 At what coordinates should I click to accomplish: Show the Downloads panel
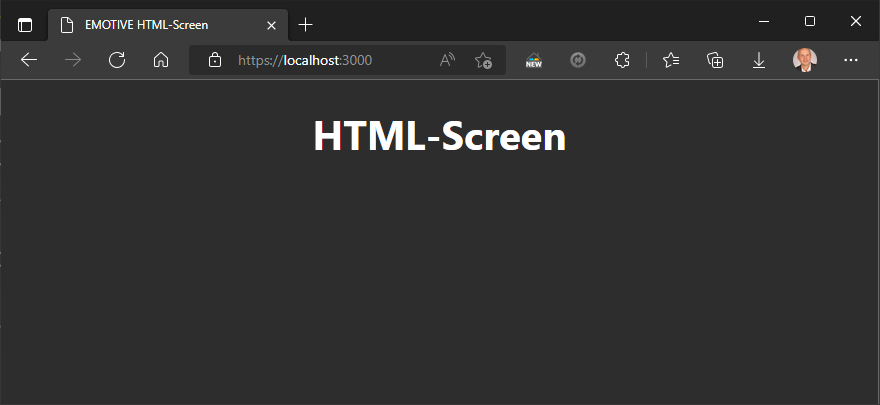point(759,60)
